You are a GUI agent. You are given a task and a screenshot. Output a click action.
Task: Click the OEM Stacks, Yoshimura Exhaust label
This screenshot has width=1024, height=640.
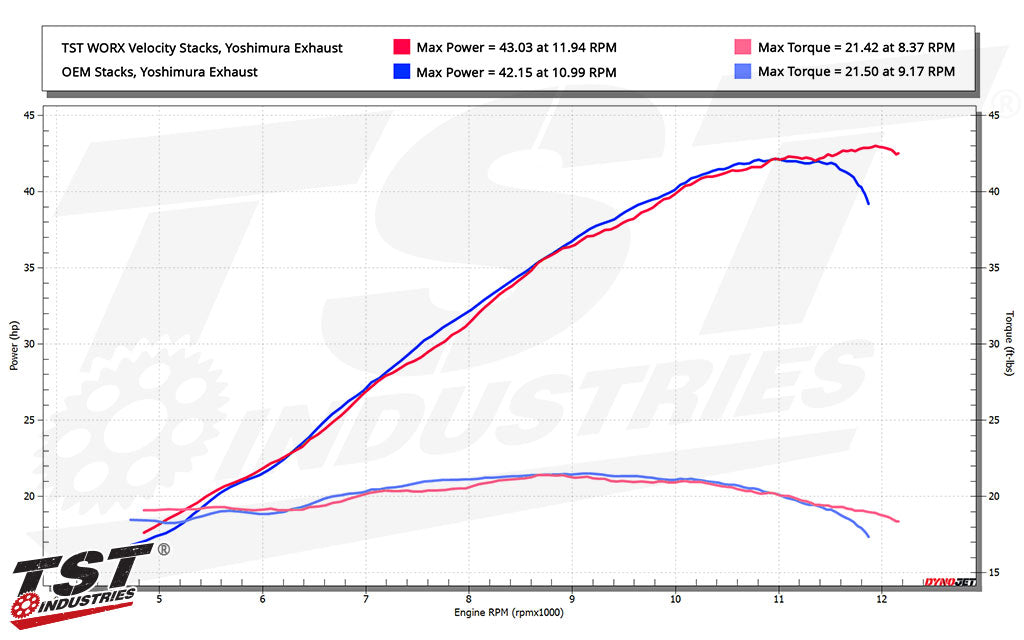coord(158,72)
